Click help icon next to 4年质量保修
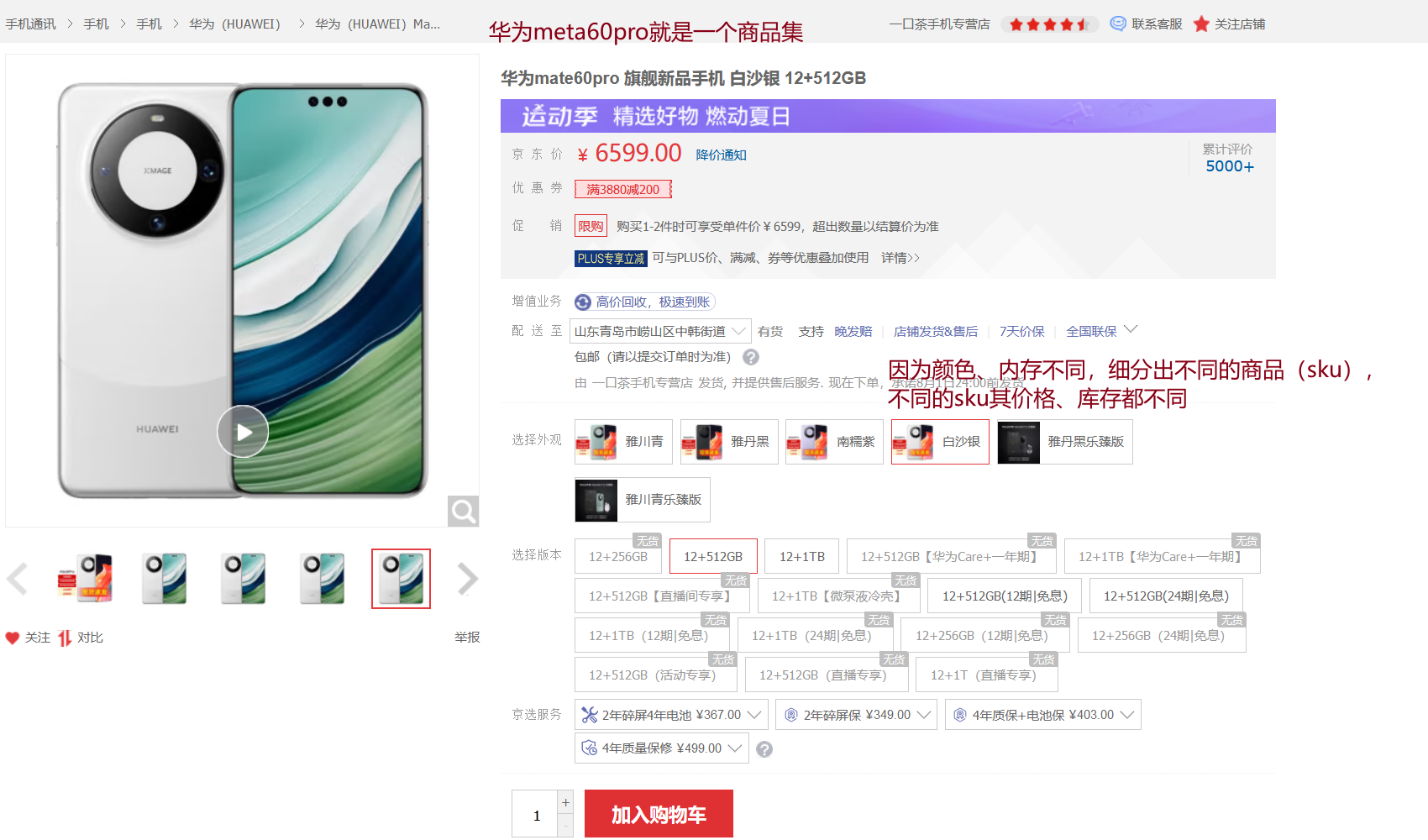This screenshot has width=1428, height=840. pyautogui.click(x=764, y=749)
